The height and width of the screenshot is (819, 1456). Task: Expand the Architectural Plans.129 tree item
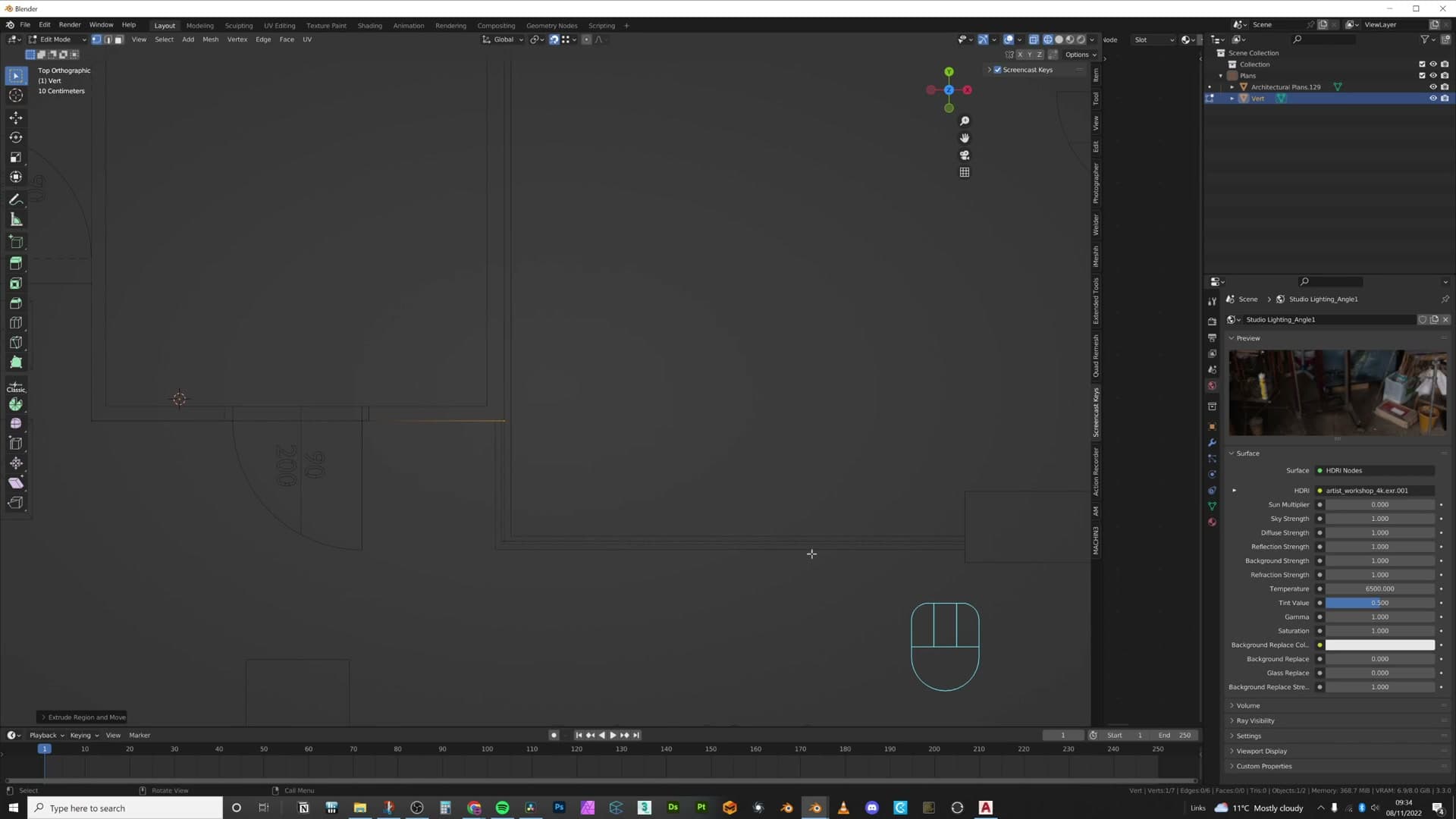(1232, 87)
